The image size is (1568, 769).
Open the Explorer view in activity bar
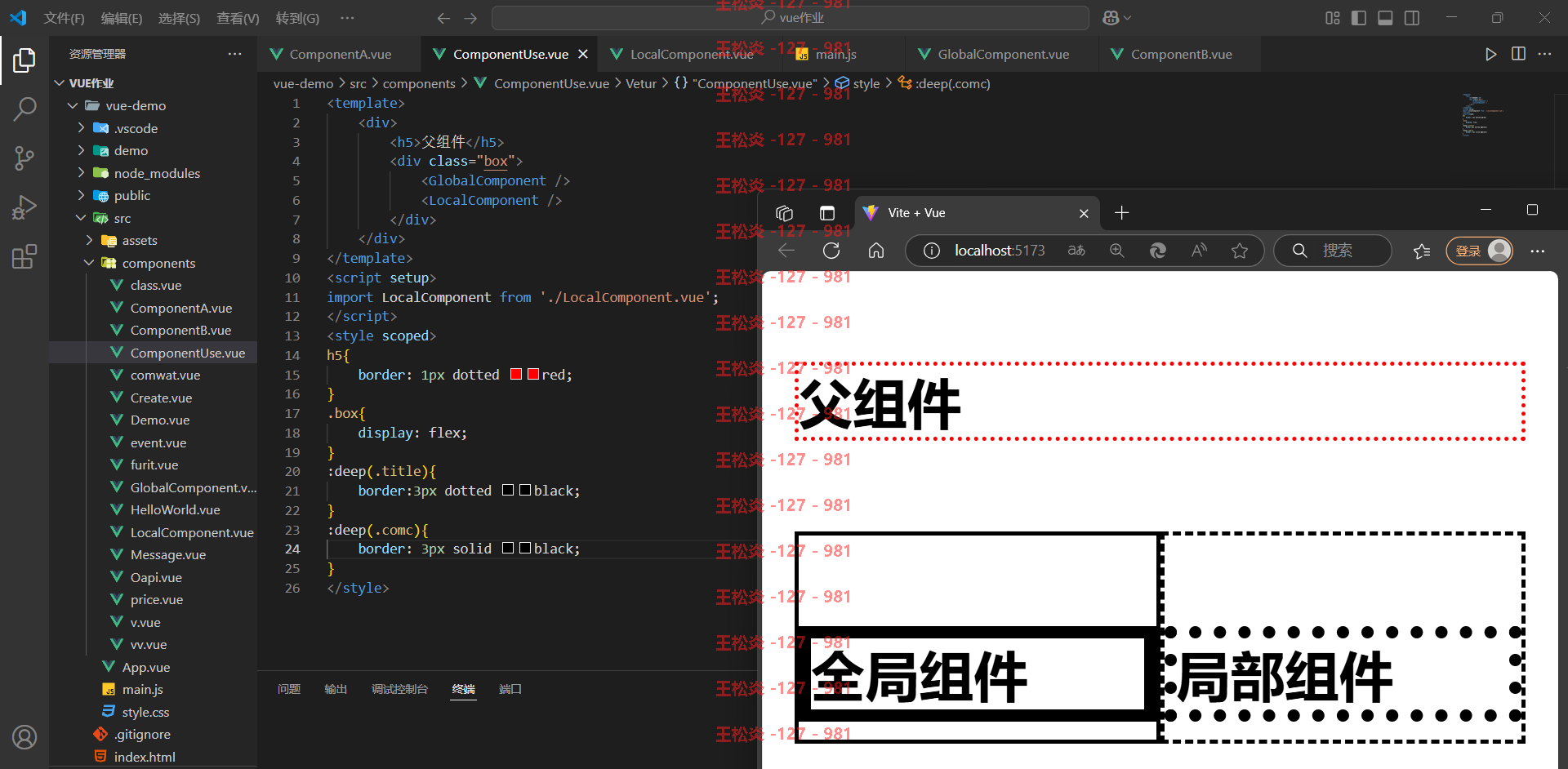pos(24,60)
